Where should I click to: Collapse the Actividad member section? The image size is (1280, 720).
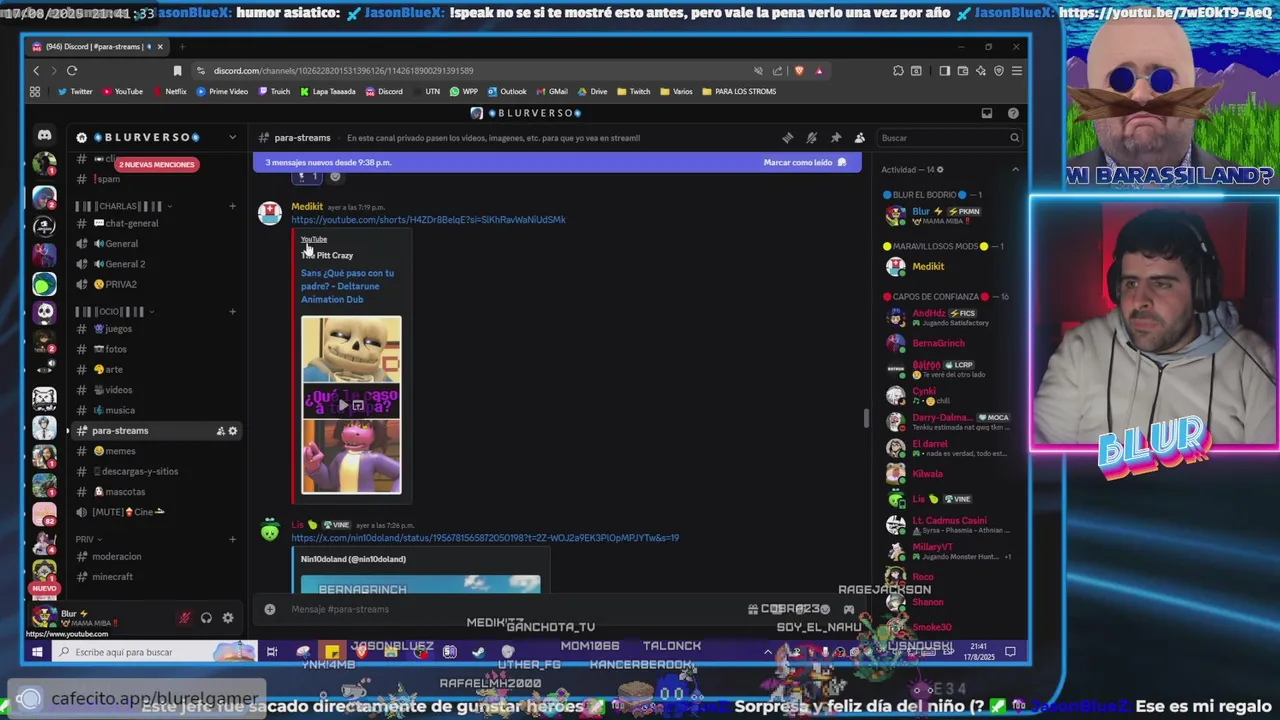click(1015, 169)
